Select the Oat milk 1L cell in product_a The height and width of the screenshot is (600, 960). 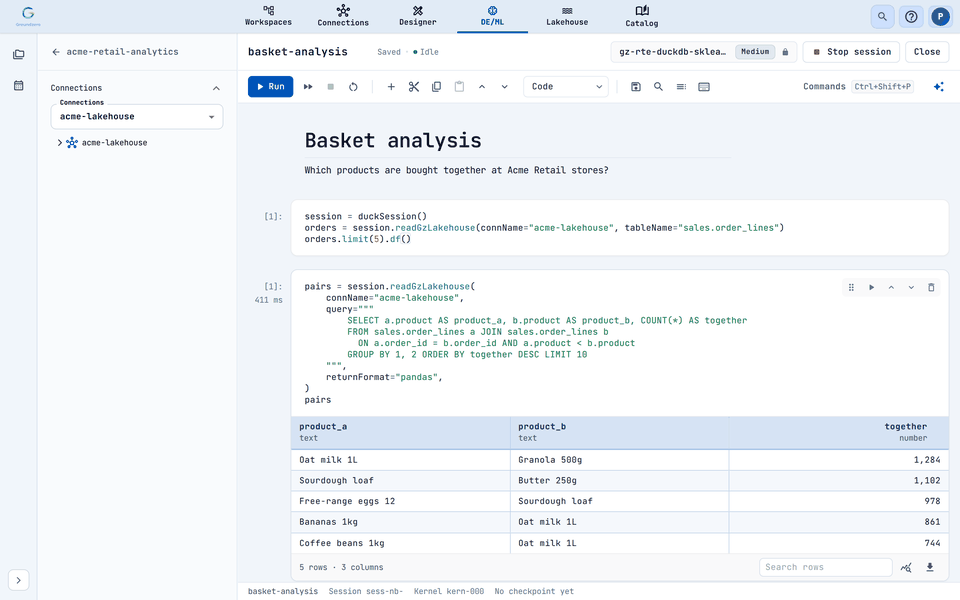tap(400, 460)
